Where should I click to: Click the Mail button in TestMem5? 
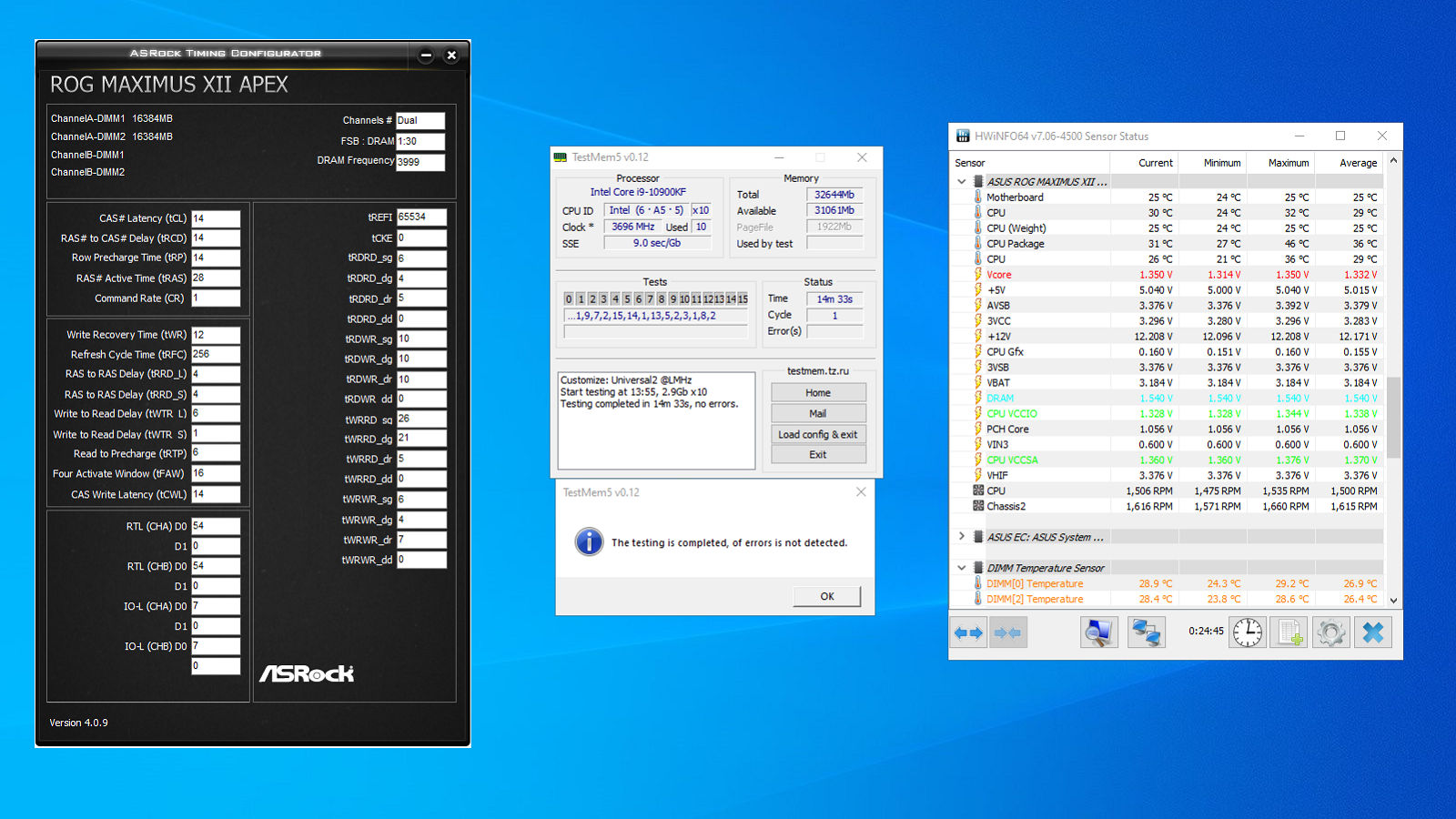pos(817,413)
